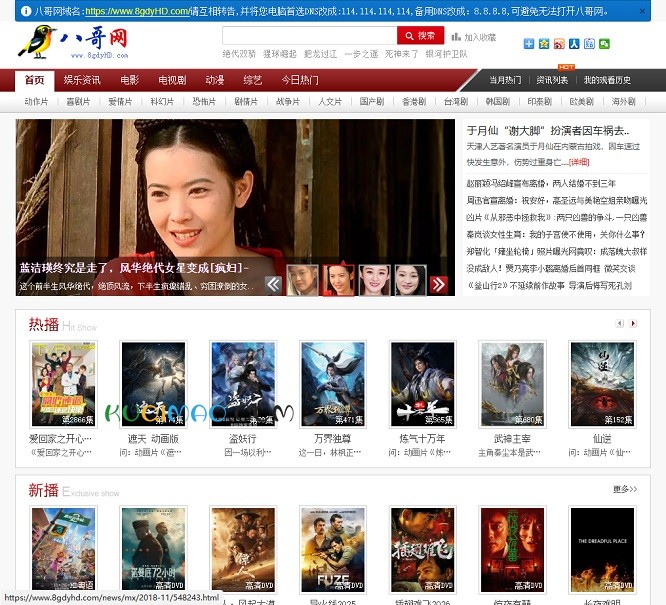Click hot keyword 肥龙过江
666x605 pixels.
[x=320, y=54]
